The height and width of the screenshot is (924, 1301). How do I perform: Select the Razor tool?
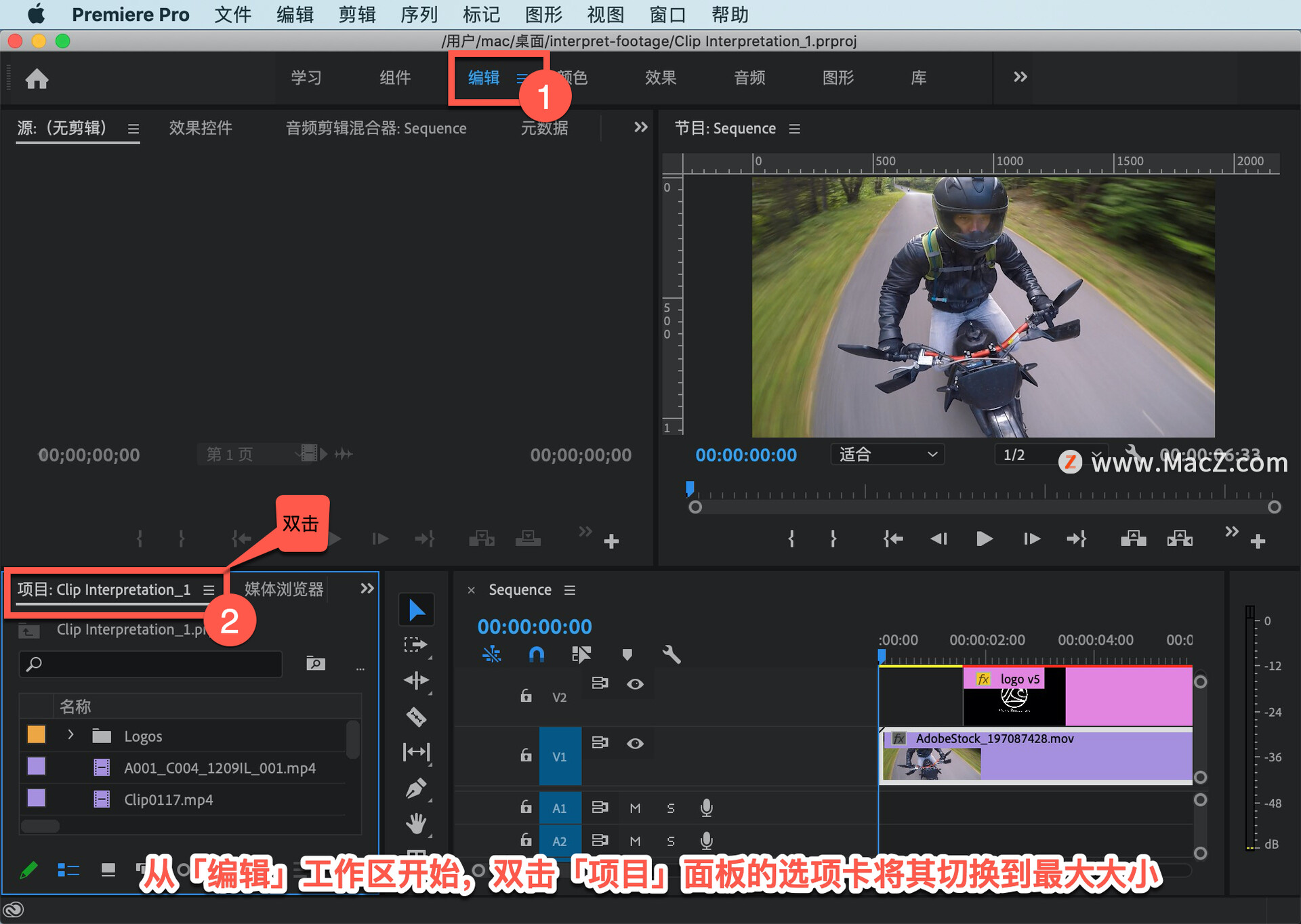click(x=416, y=716)
